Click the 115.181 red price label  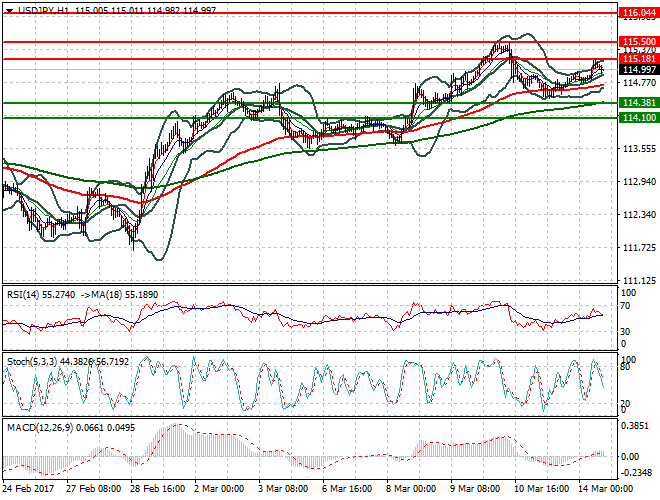[x=639, y=59]
